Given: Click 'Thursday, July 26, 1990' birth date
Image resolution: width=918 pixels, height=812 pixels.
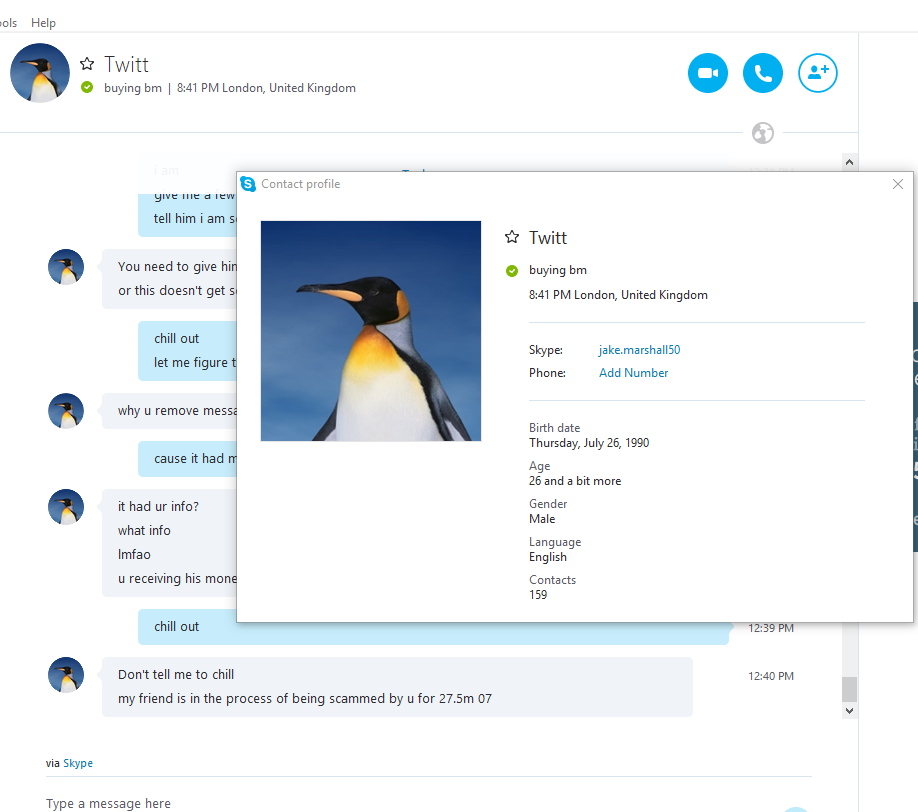Looking at the screenshot, I should [x=589, y=443].
